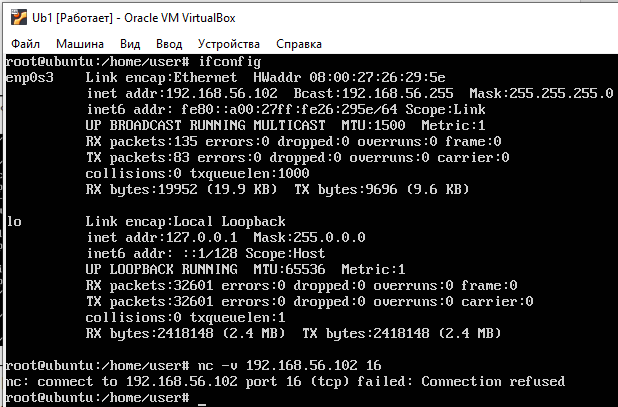Click the VirtualBox icon in the title bar
The height and width of the screenshot is (407, 618).
pos(19,18)
